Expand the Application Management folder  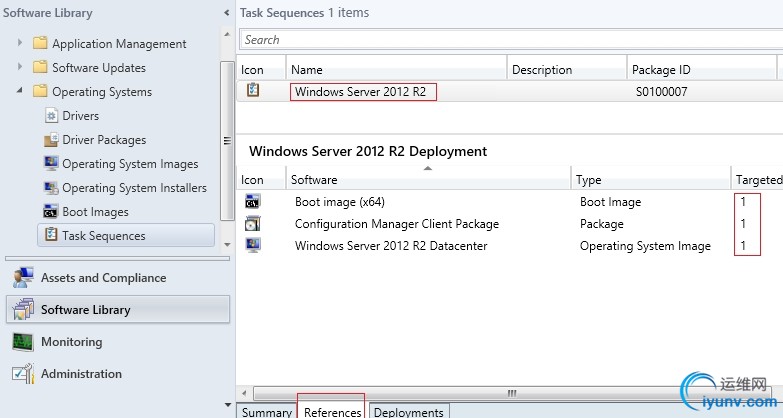pos(20,43)
